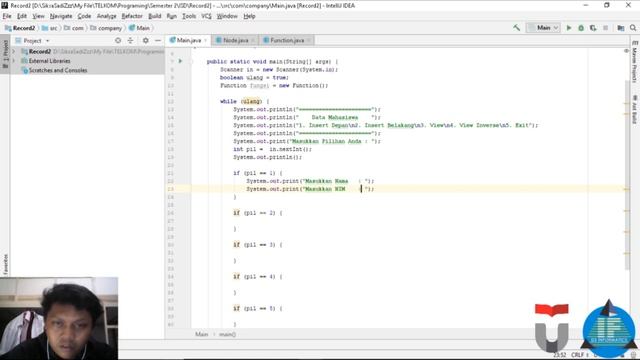The image size is (640, 360).
Task: Open the VCS menu
Action: 206,16
